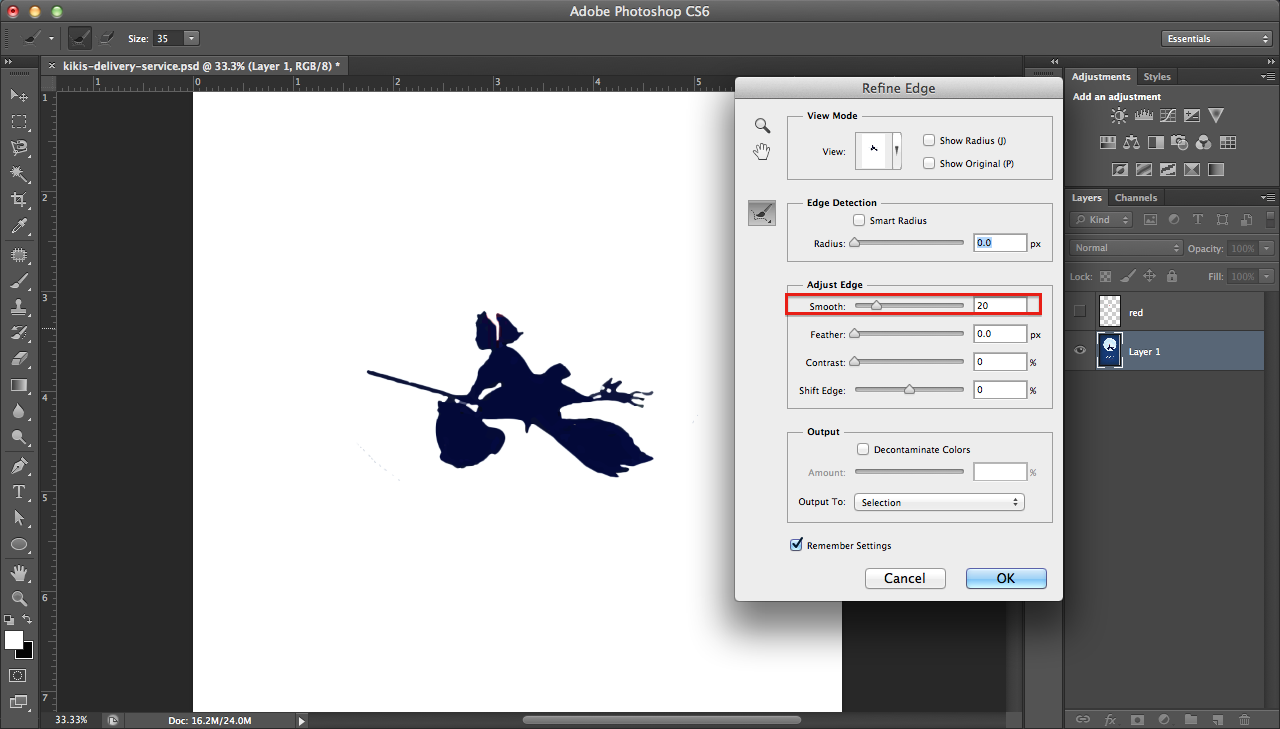Select the Adjustments tab
Image resolution: width=1280 pixels, height=729 pixels.
(x=1101, y=76)
